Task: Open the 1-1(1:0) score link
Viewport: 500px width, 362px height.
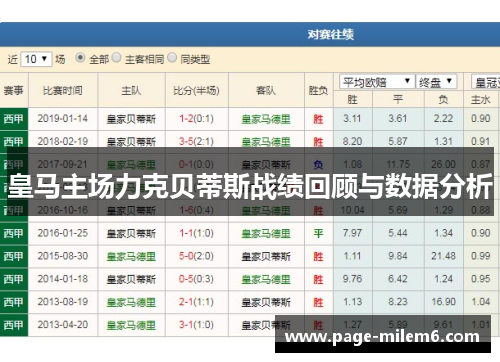Action: coord(196,233)
